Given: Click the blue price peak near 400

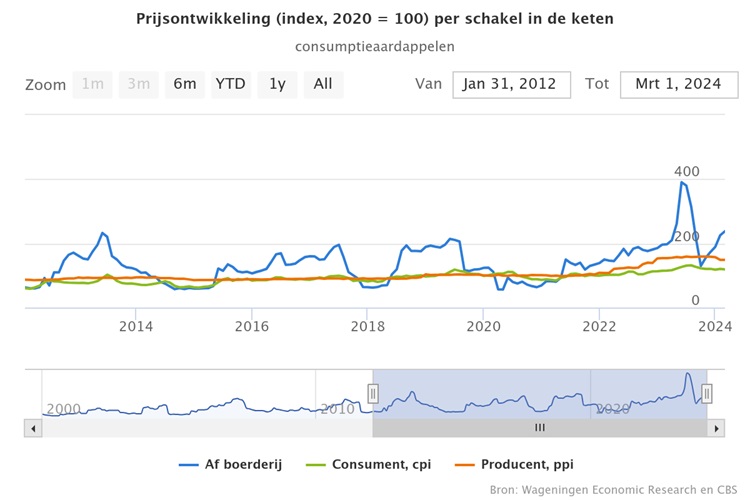Looking at the screenshot, I should coord(682,182).
